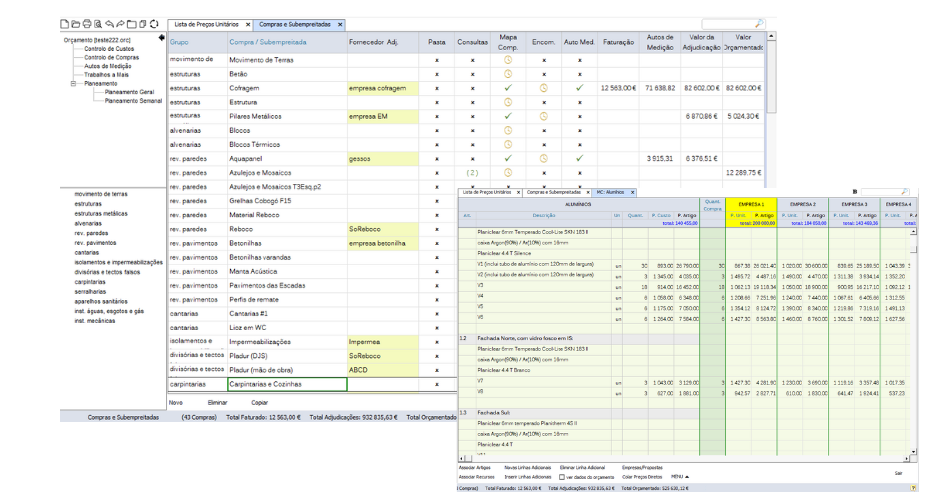Click the New document toolbar icon
The image size is (943, 500).
coord(64,24)
